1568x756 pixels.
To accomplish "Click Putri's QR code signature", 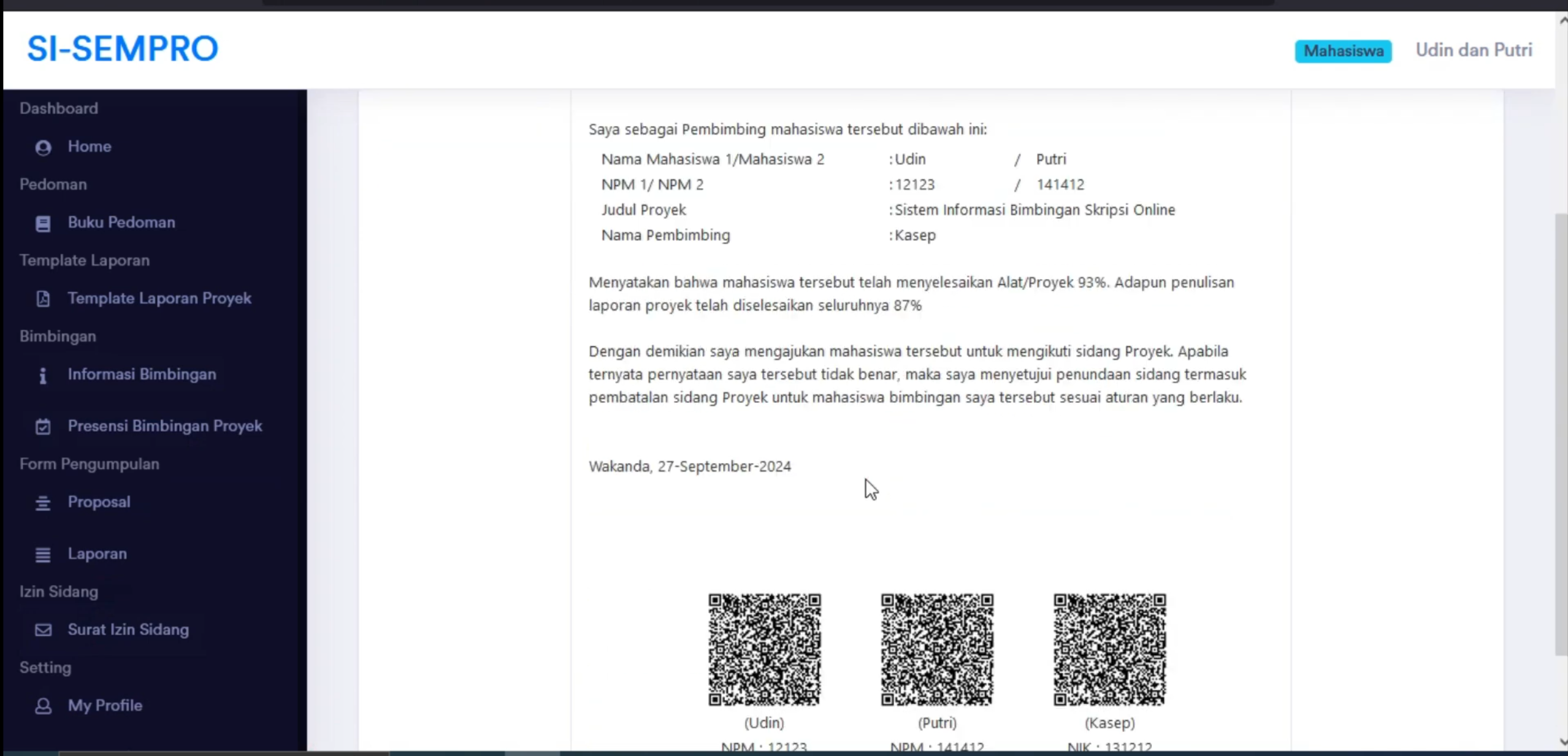I will 937,649.
